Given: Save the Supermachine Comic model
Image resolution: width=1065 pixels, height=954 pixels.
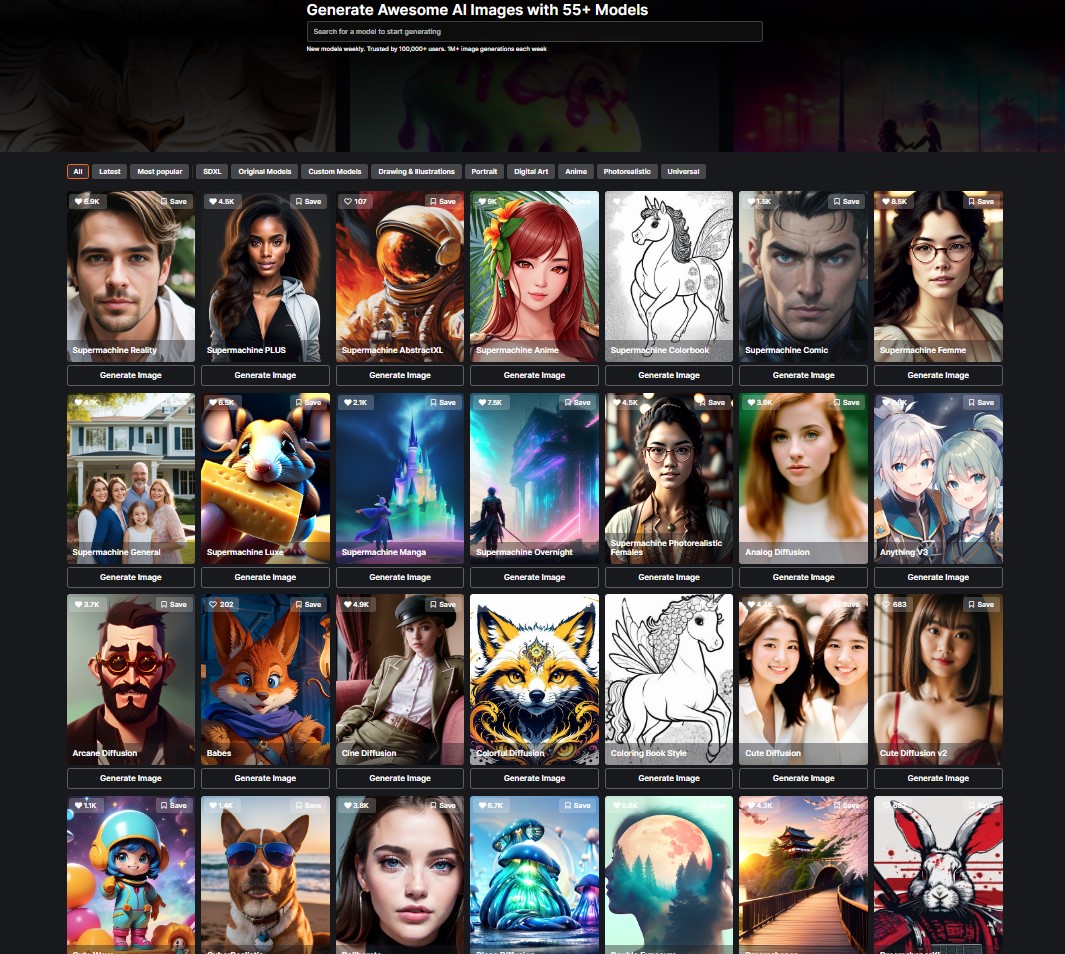Looking at the screenshot, I should coord(846,202).
